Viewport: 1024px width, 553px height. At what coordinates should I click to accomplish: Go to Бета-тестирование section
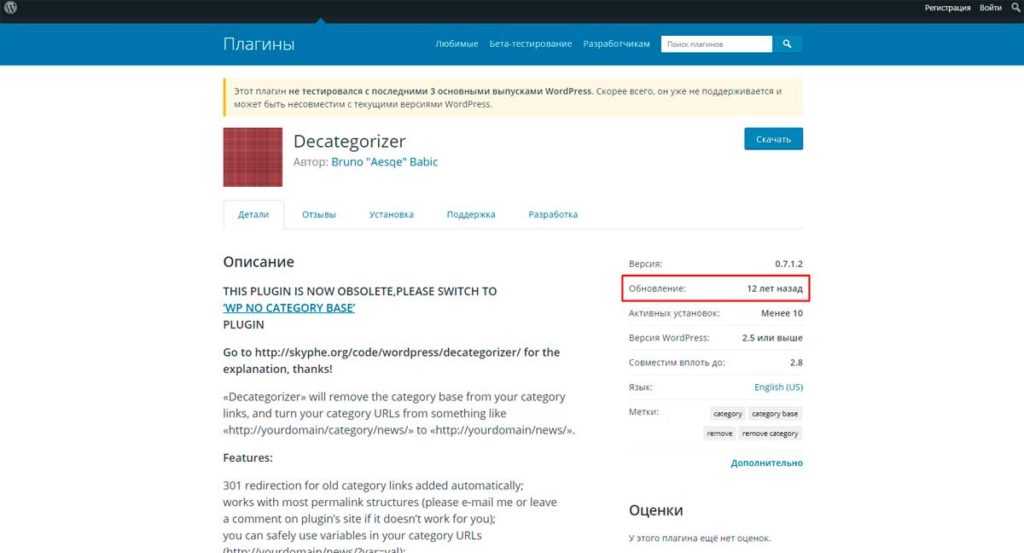(x=530, y=44)
